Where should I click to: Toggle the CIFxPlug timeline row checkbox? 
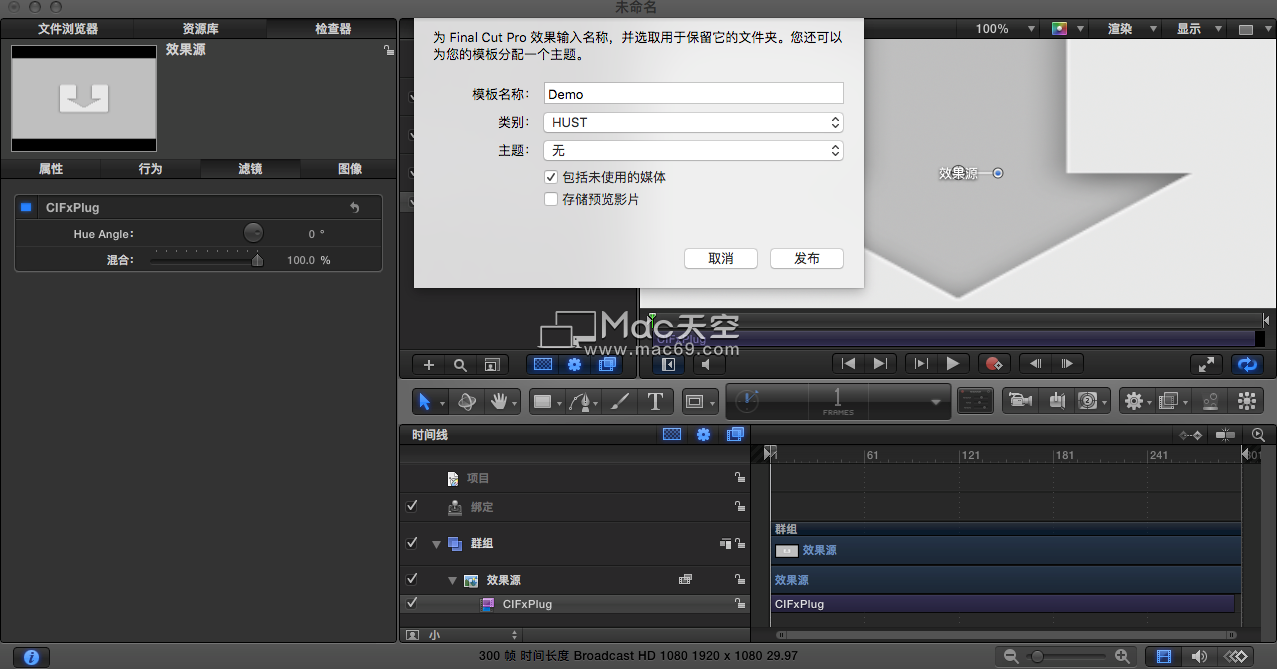[x=411, y=603]
